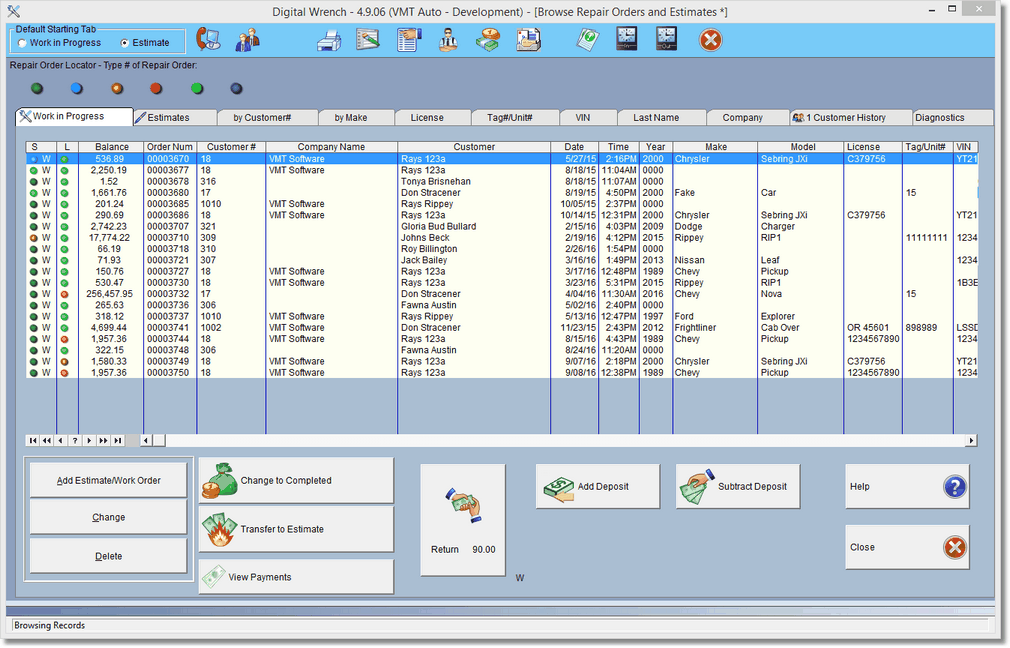
Task: Click the red status dot filter
Action: click(155, 88)
